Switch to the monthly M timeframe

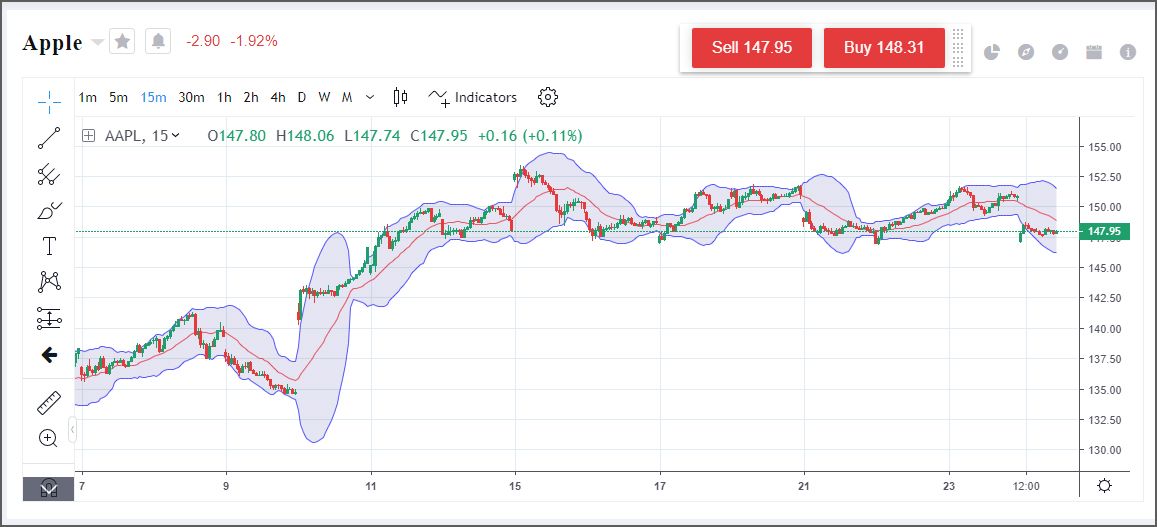coord(347,97)
